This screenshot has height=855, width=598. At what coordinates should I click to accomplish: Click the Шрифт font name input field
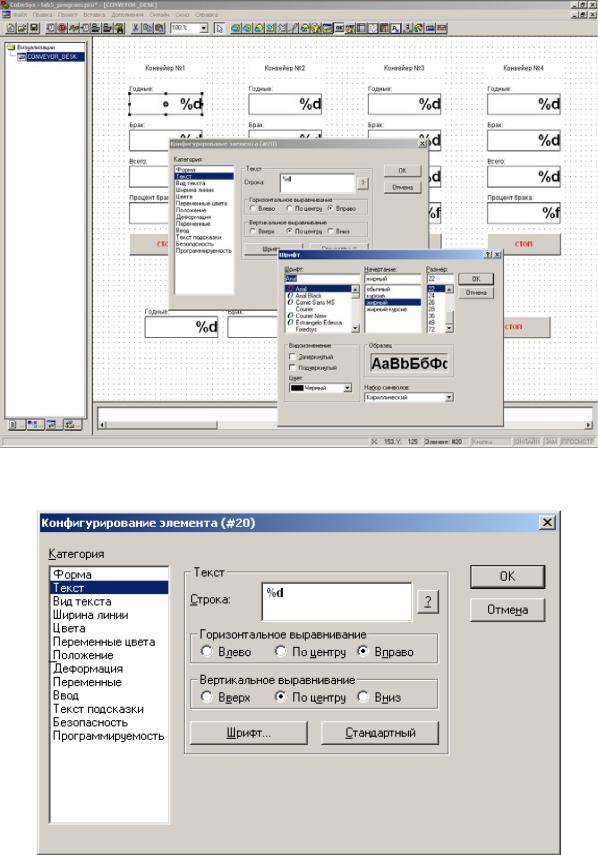tap(322, 279)
